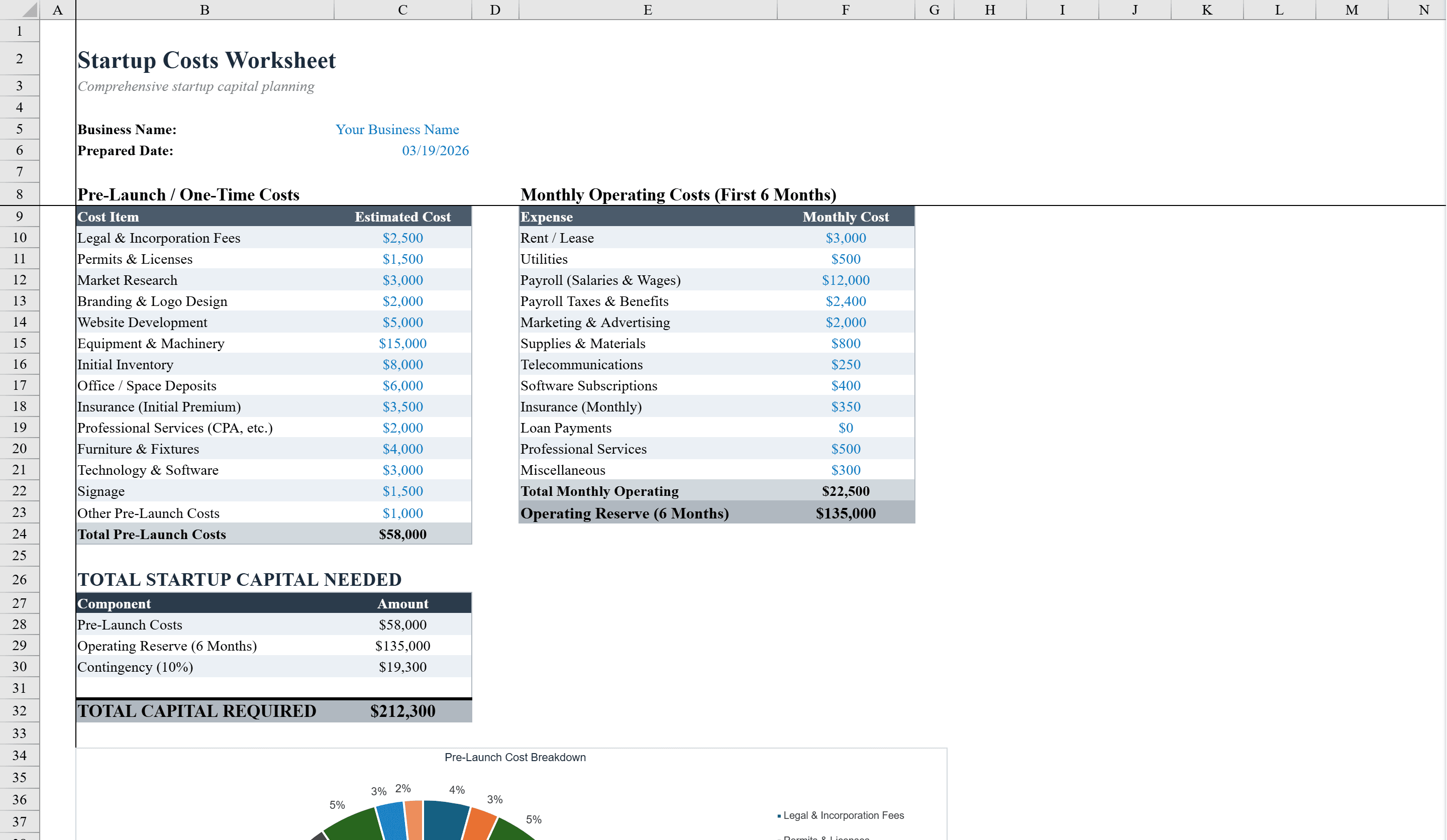Click the 'Startup Costs Worksheet' title cell
The image size is (1447, 840).
[206, 60]
